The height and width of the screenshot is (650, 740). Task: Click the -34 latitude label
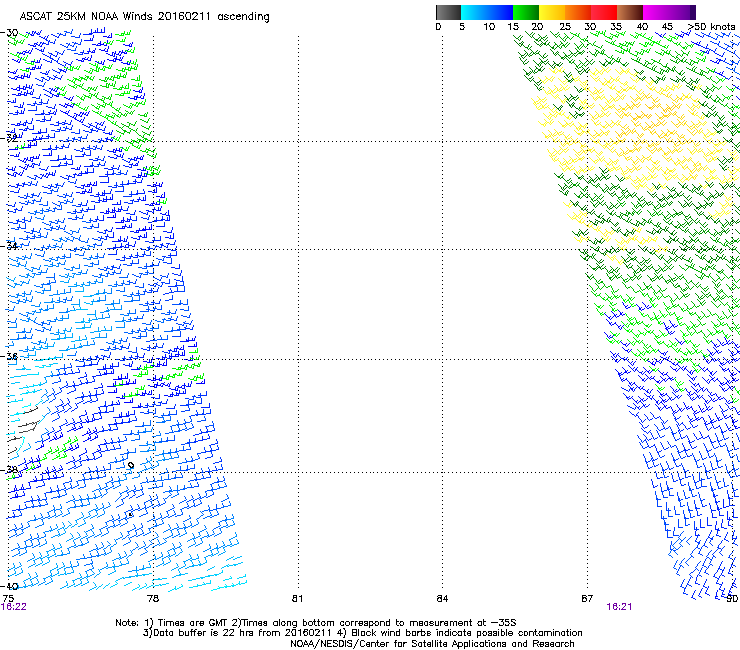point(9,246)
